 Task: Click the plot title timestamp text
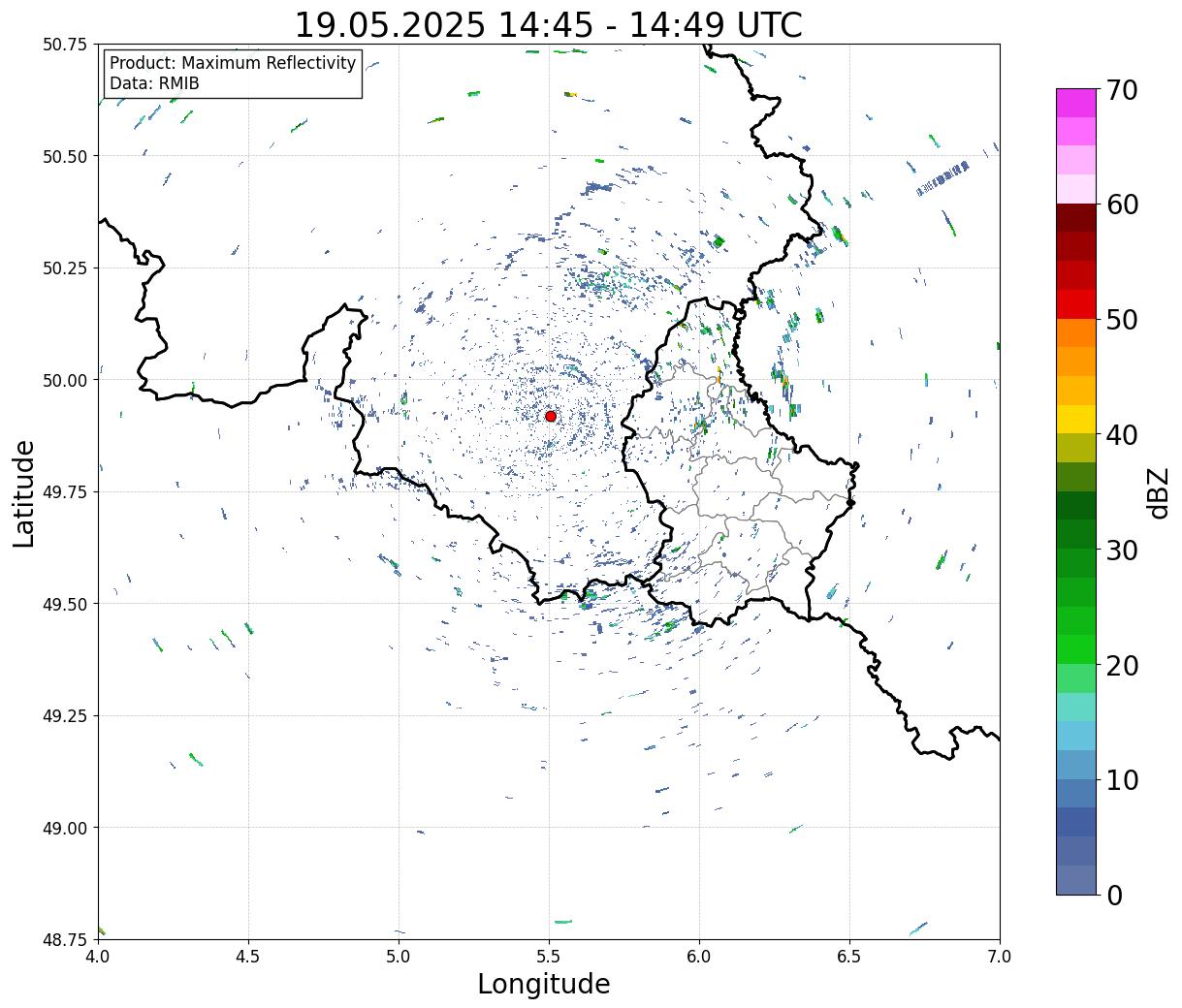tap(548, 25)
